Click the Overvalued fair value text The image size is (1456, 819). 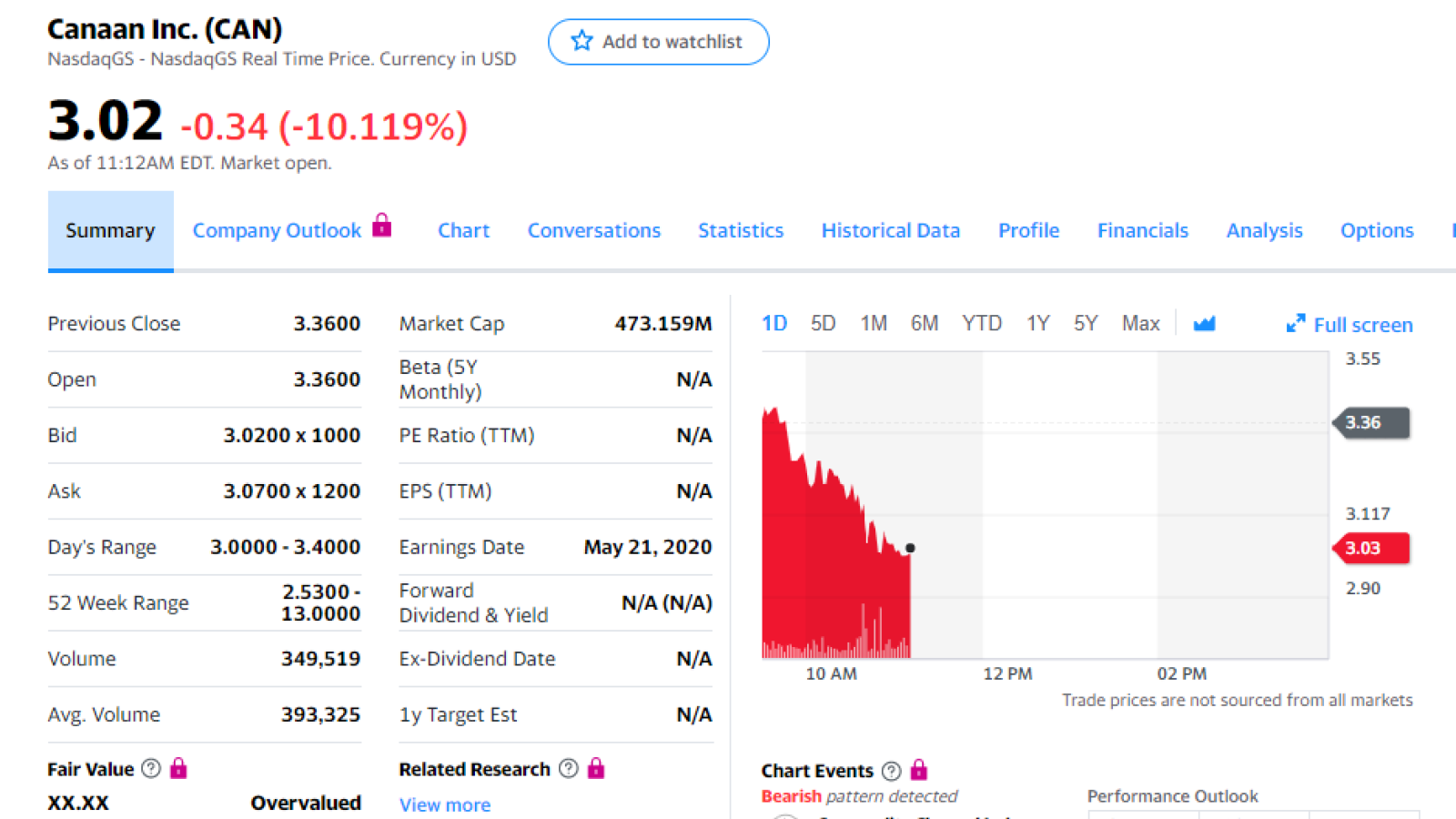(x=306, y=804)
